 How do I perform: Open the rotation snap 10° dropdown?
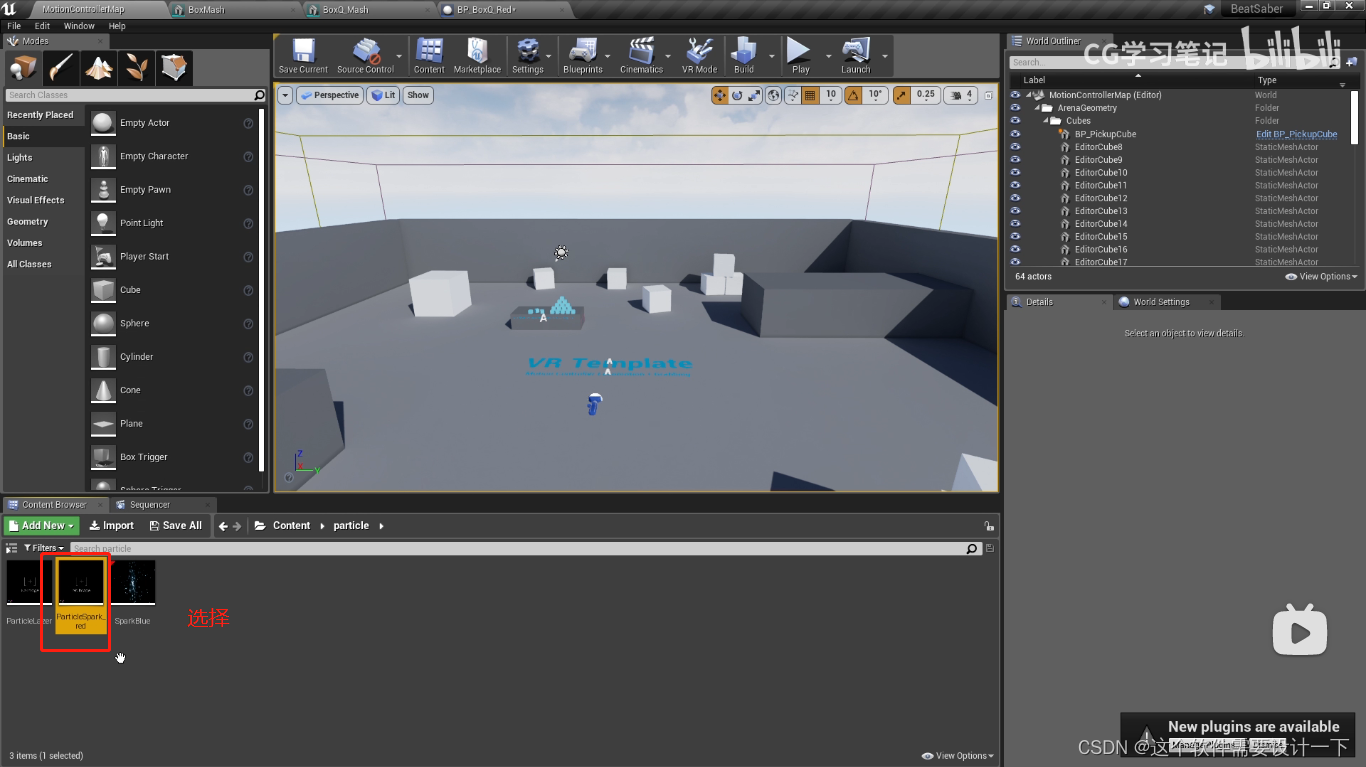(875, 95)
